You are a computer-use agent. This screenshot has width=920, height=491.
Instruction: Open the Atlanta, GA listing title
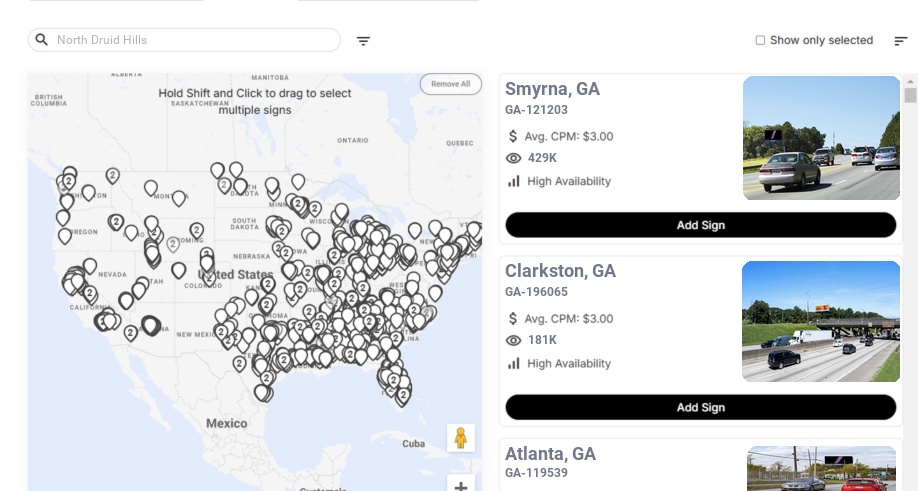point(550,454)
